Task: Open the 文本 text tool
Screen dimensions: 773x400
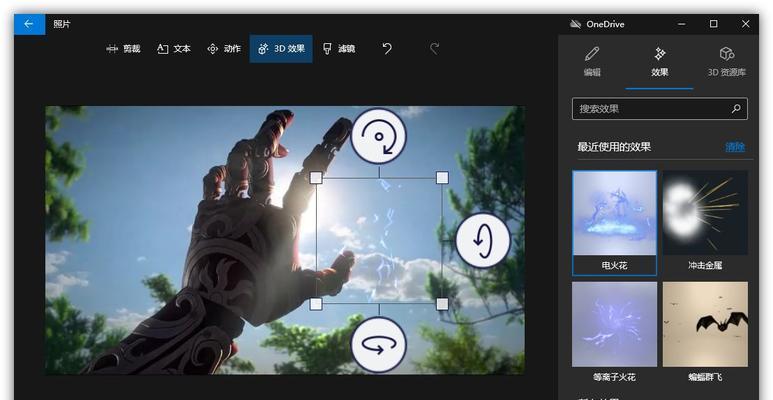Action: pos(174,49)
